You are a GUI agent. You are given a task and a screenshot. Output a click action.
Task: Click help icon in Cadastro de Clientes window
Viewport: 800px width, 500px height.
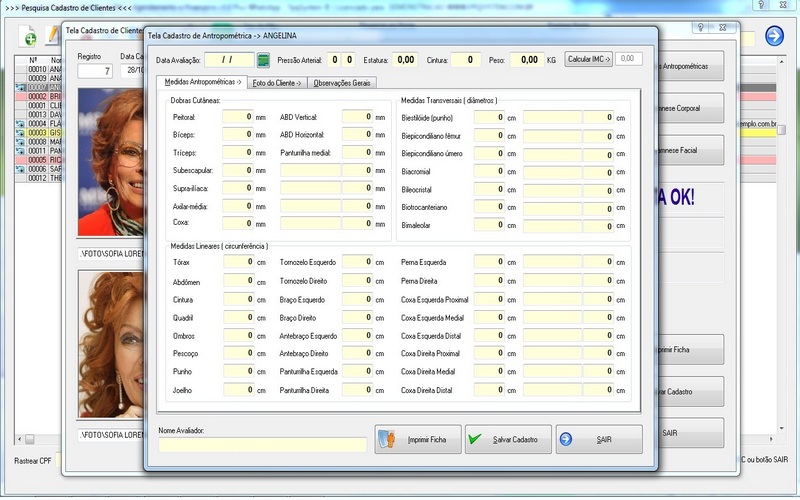(x=700, y=28)
